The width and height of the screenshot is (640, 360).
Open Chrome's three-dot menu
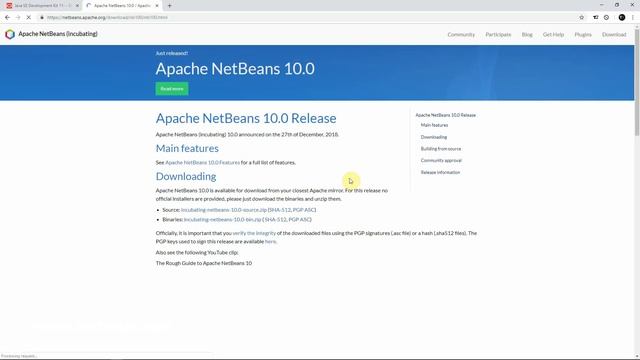(x=633, y=18)
